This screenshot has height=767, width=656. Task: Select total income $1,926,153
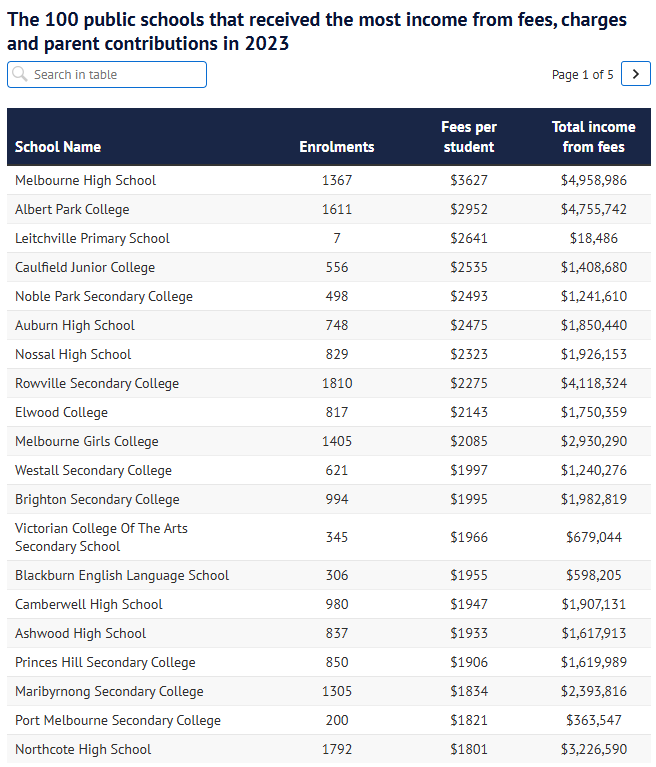(x=593, y=354)
